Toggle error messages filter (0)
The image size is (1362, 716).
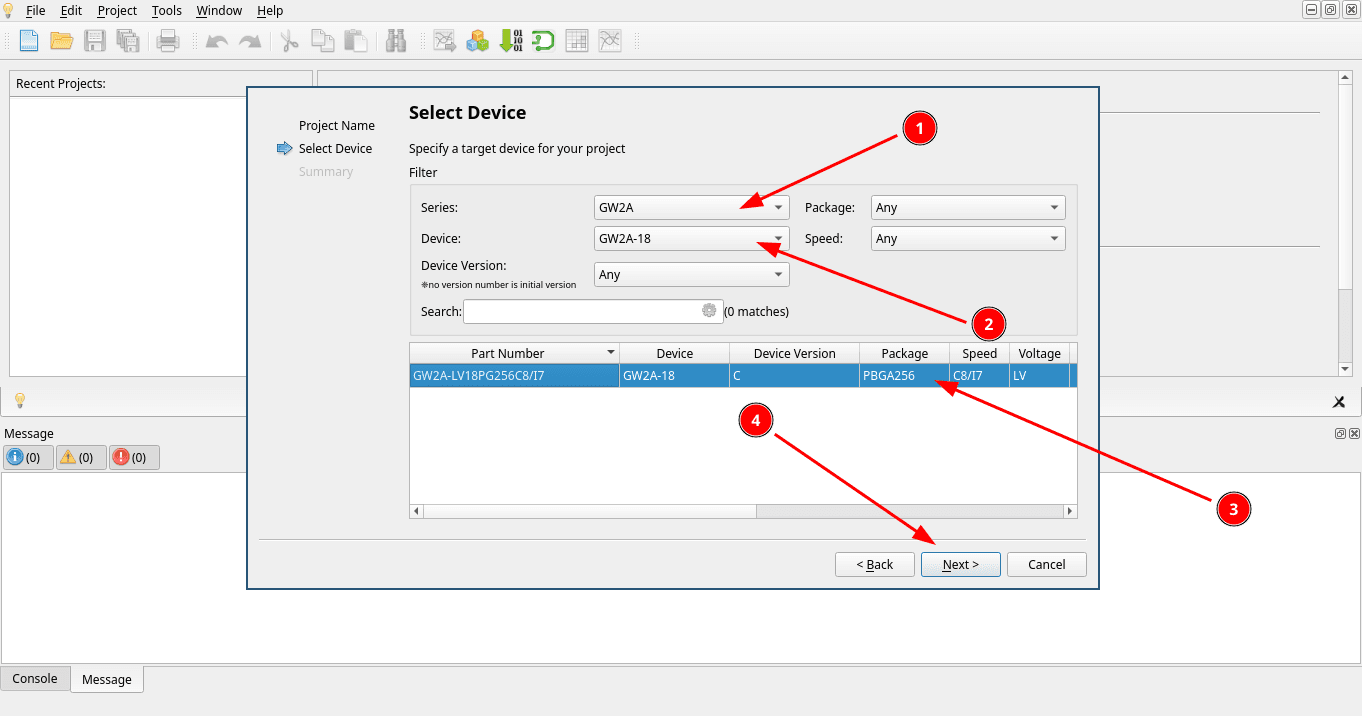(x=134, y=457)
